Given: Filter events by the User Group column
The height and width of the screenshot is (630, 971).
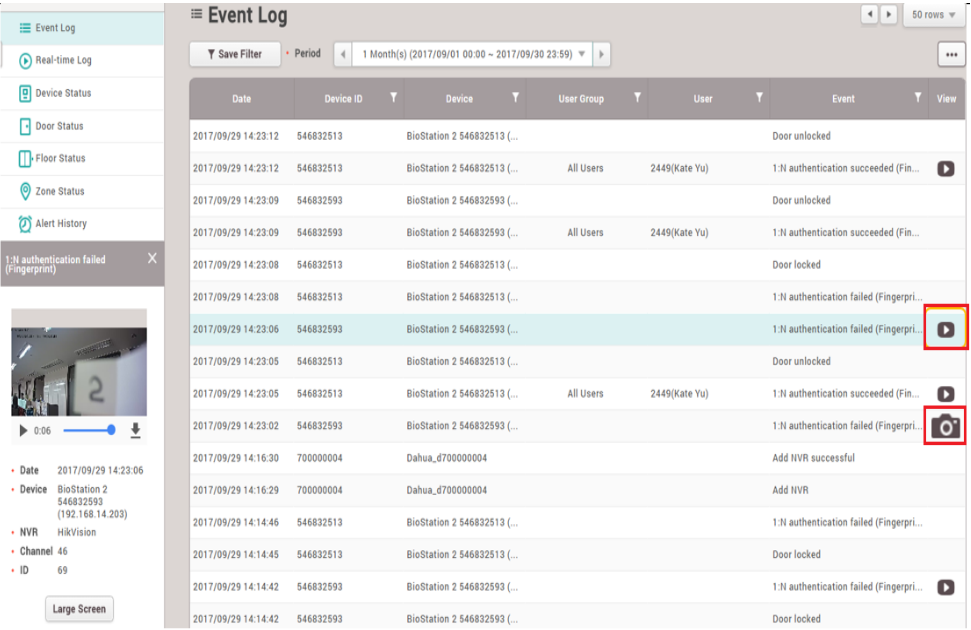Looking at the screenshot, I should point(637,98).
